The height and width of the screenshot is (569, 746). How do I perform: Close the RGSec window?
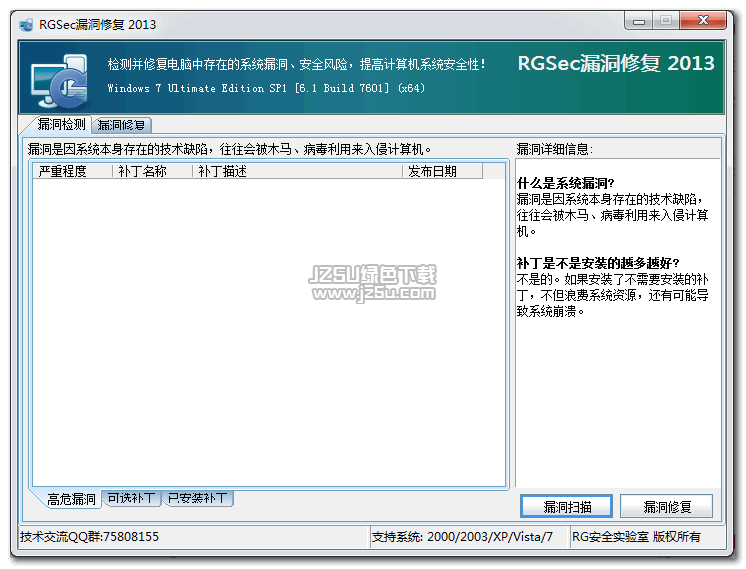tap(703, 20)
